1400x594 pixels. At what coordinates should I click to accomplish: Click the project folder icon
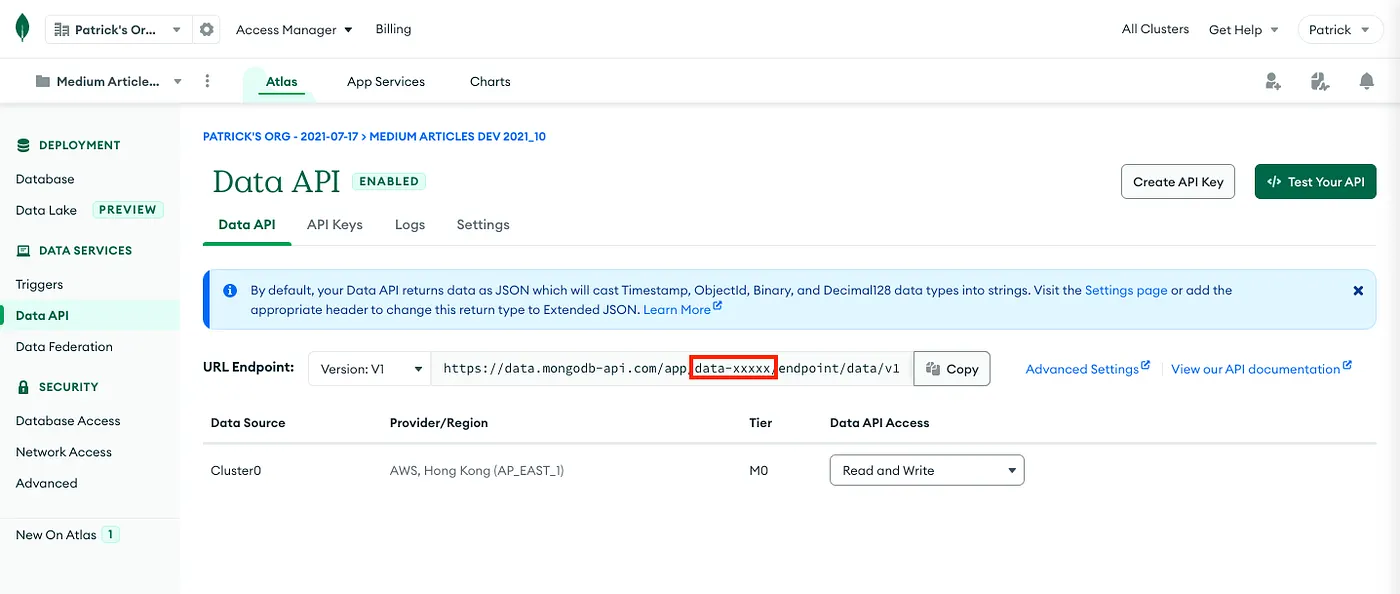[43, 82]
